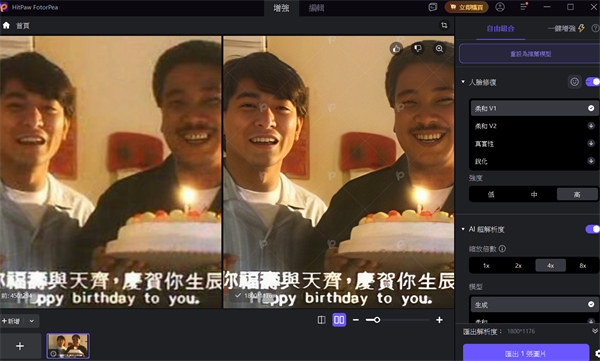600x361 pixels.
Task: Open the dropdown arrow next to 新增
Action: (32, 321)
